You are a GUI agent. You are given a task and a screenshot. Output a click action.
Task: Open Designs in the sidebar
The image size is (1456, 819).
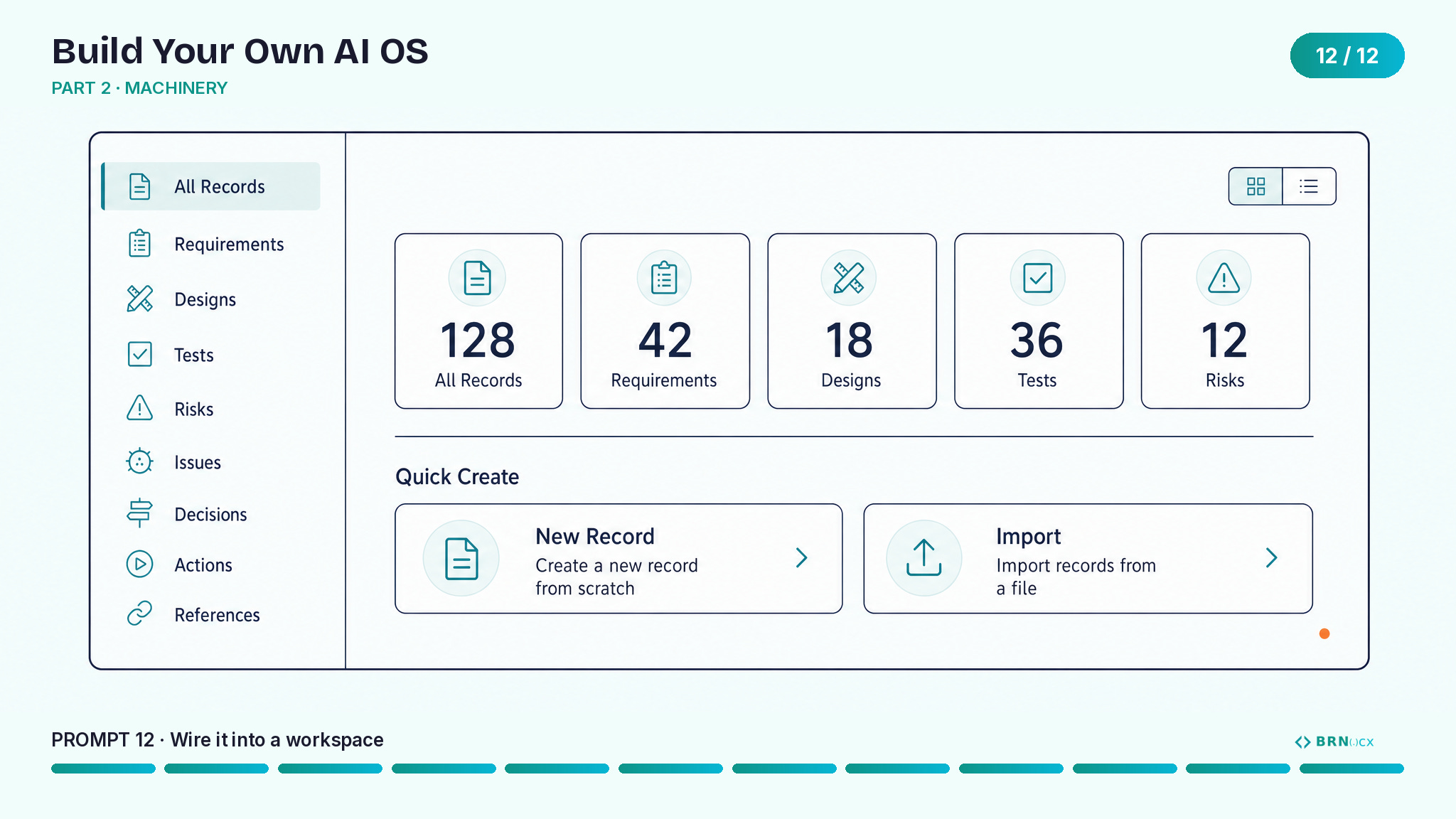click(211, 299)
